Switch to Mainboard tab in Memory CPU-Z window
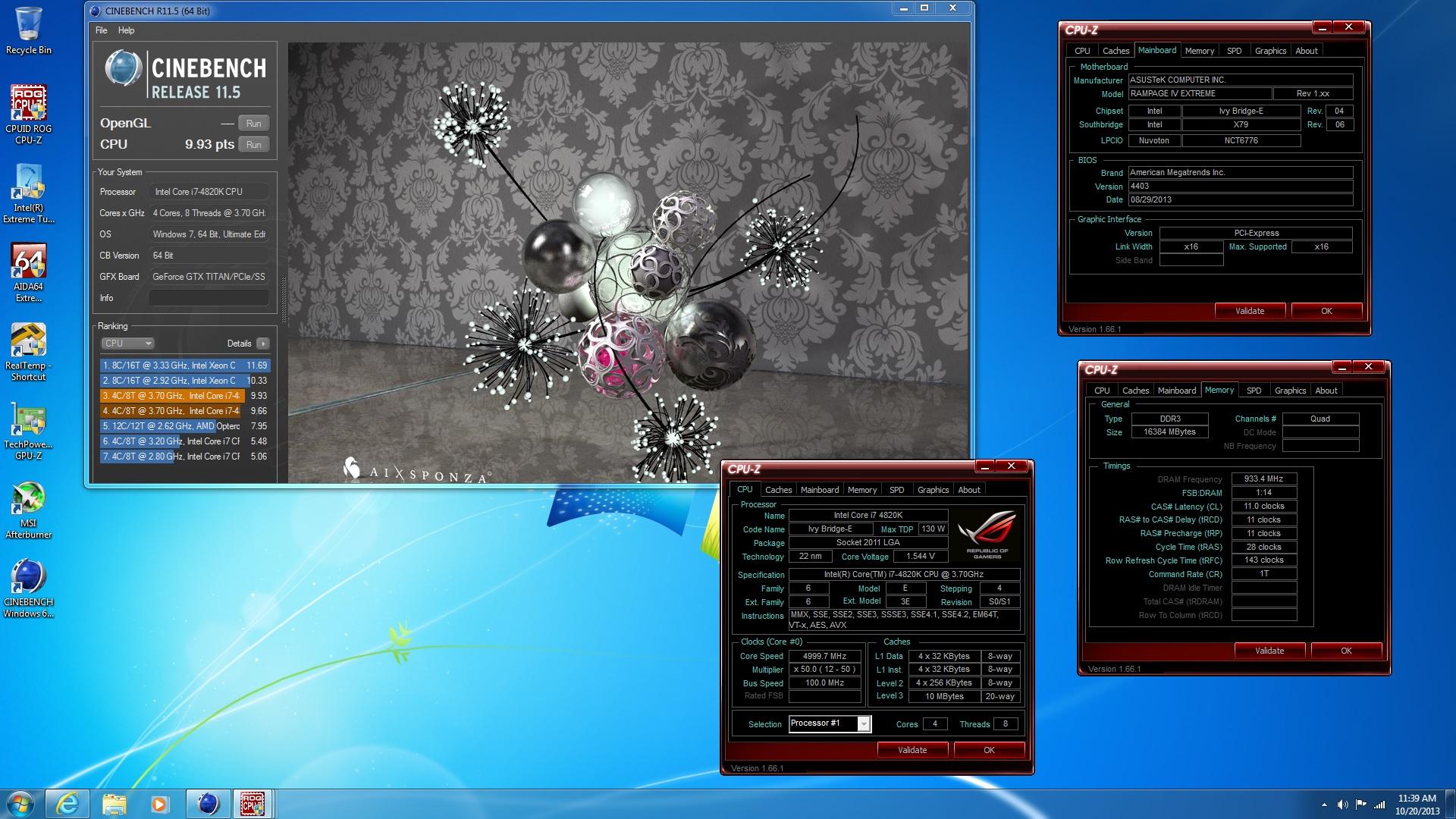The image size is (1456, 819). [x=1177, y=391]
